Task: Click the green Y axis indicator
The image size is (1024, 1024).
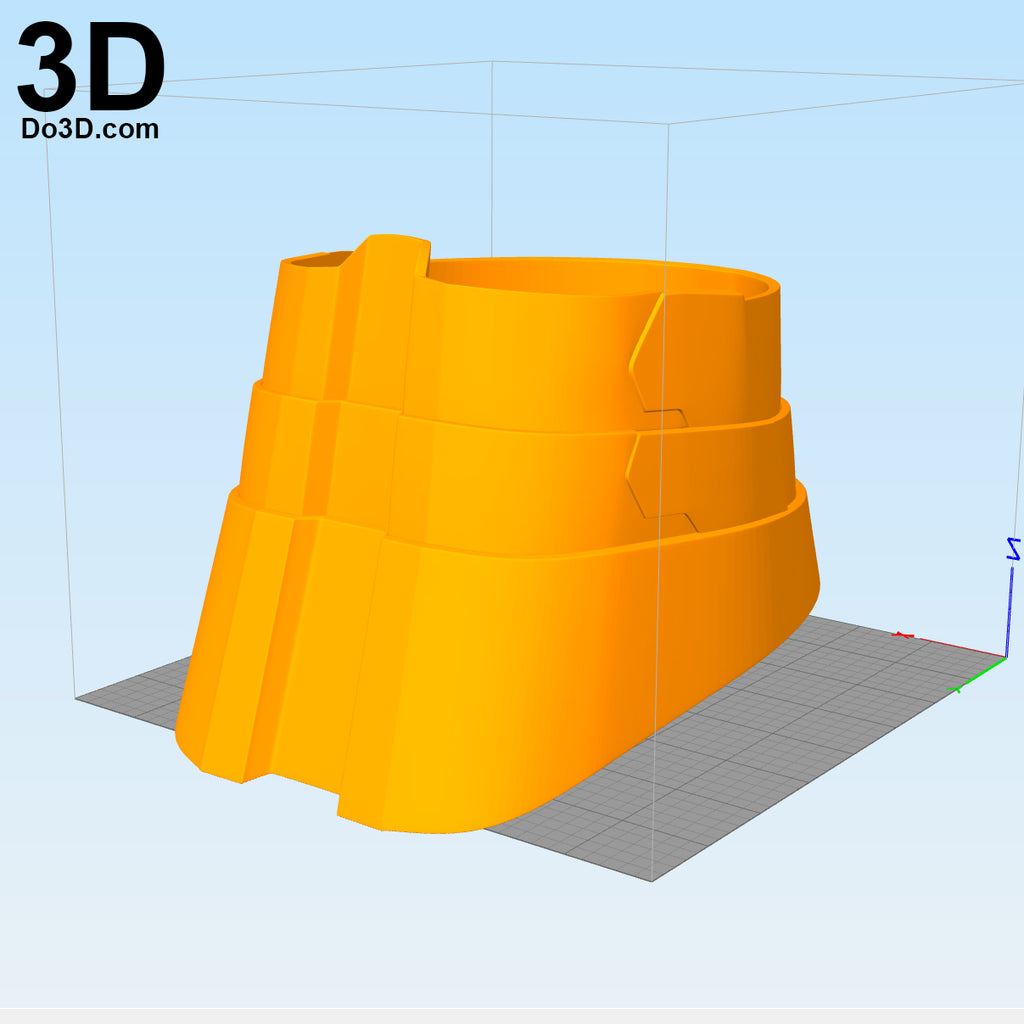Action: pyautogui.click(x=977, y=675)
